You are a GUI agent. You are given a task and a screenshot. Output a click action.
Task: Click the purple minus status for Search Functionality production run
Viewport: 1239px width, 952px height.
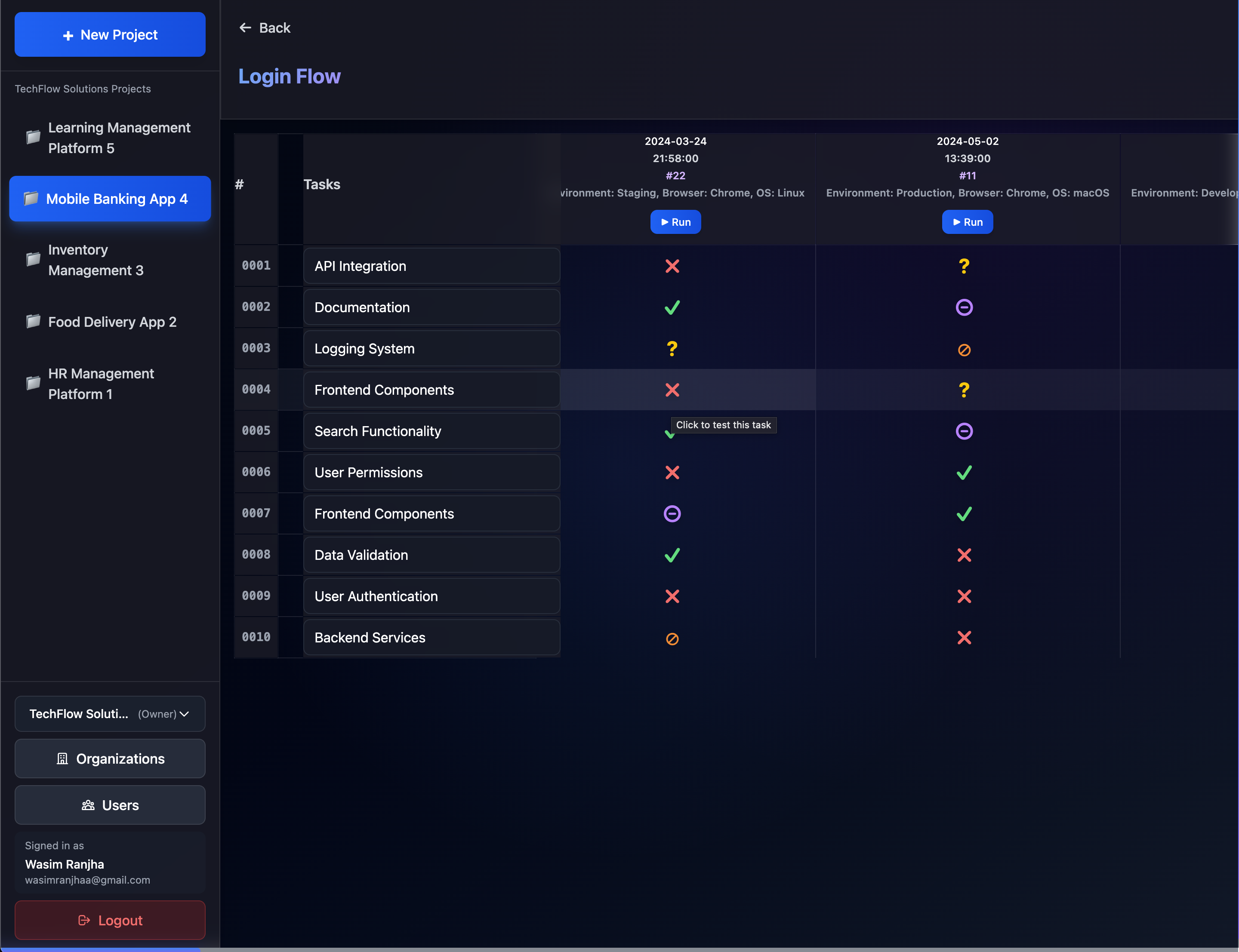pos(964,431)
